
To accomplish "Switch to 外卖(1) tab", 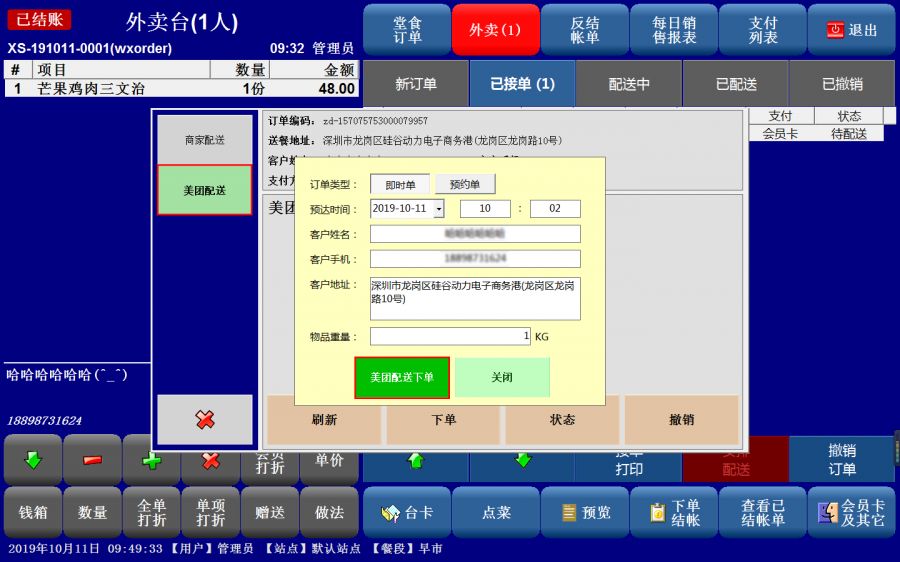I will (496, 30).
